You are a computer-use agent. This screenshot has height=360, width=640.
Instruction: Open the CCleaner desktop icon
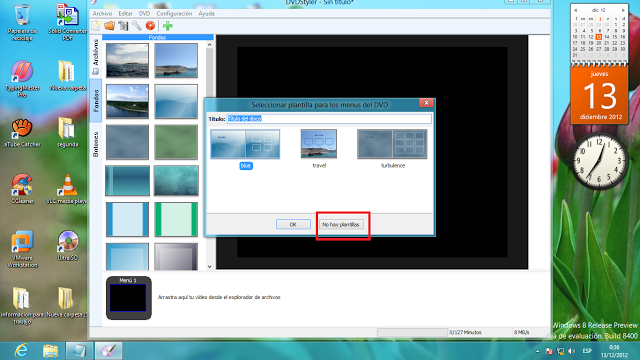tap(22, 189)
